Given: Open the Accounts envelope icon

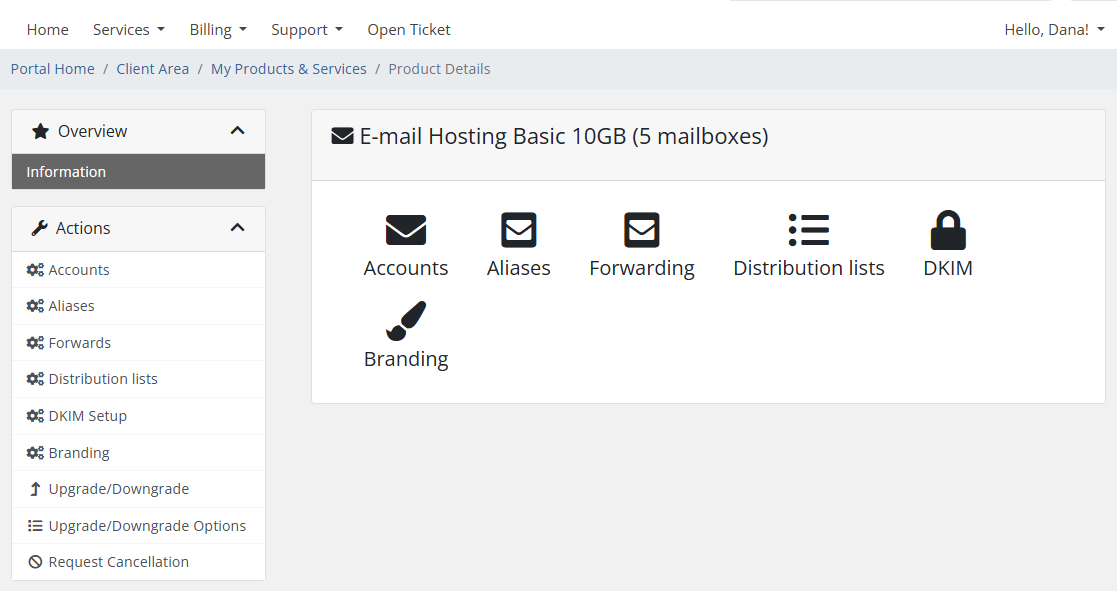Looking at the screenshot, I should pos(405,230).
